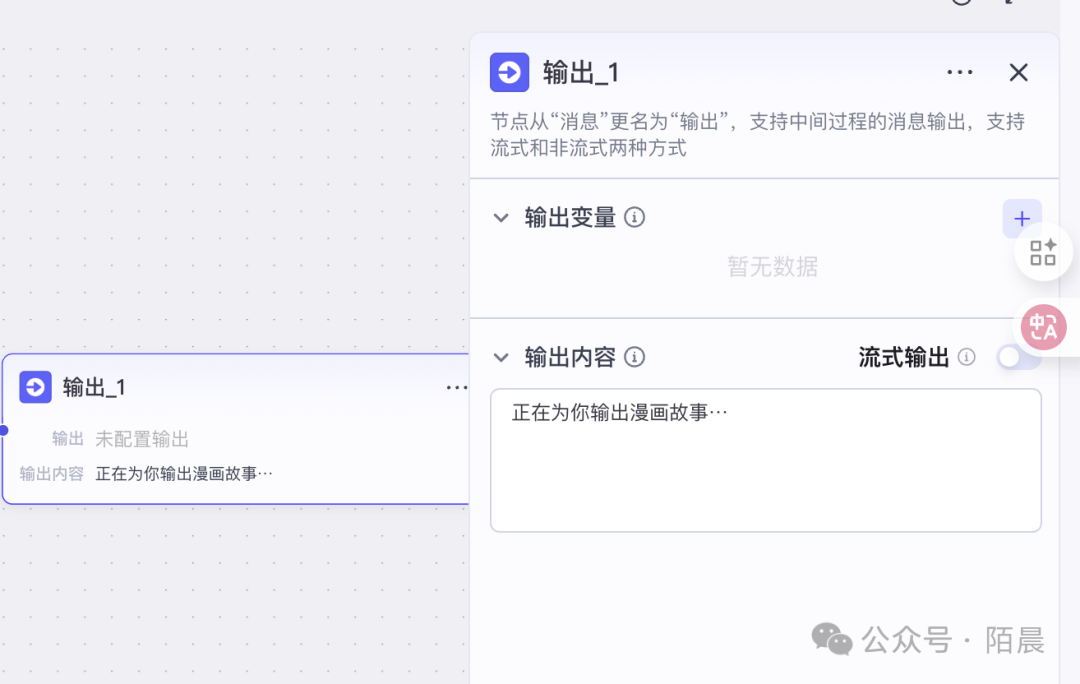This screenshot has width=1080, height=684.
Task: Add a new output variable
Action: 1021,218
